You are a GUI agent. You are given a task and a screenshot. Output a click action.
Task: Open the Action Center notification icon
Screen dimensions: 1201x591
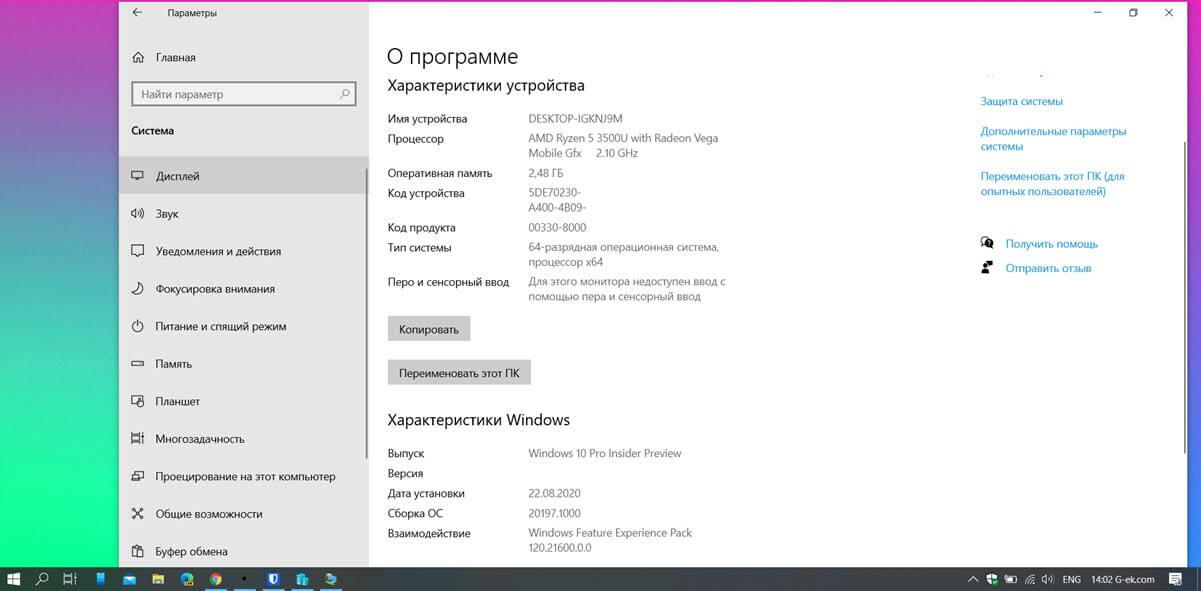coord(1175,579)
